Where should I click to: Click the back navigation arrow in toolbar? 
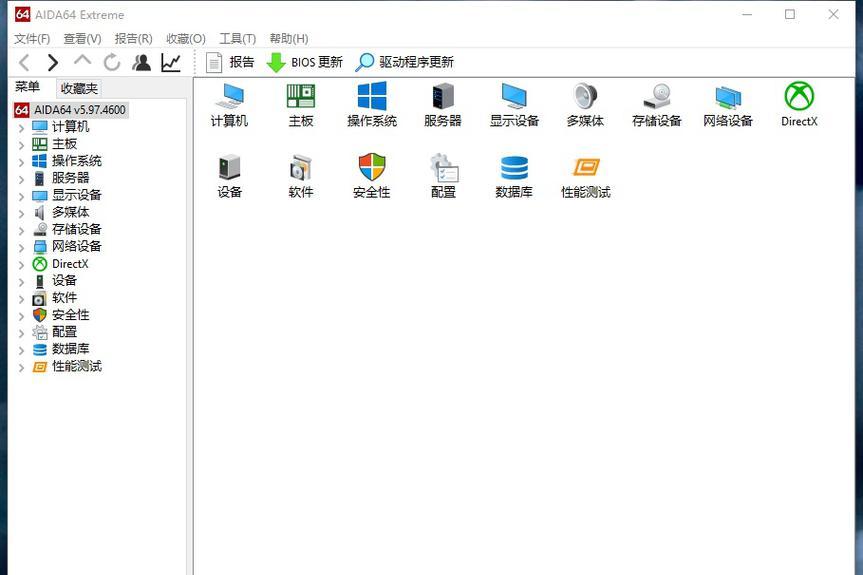point(24,63)
